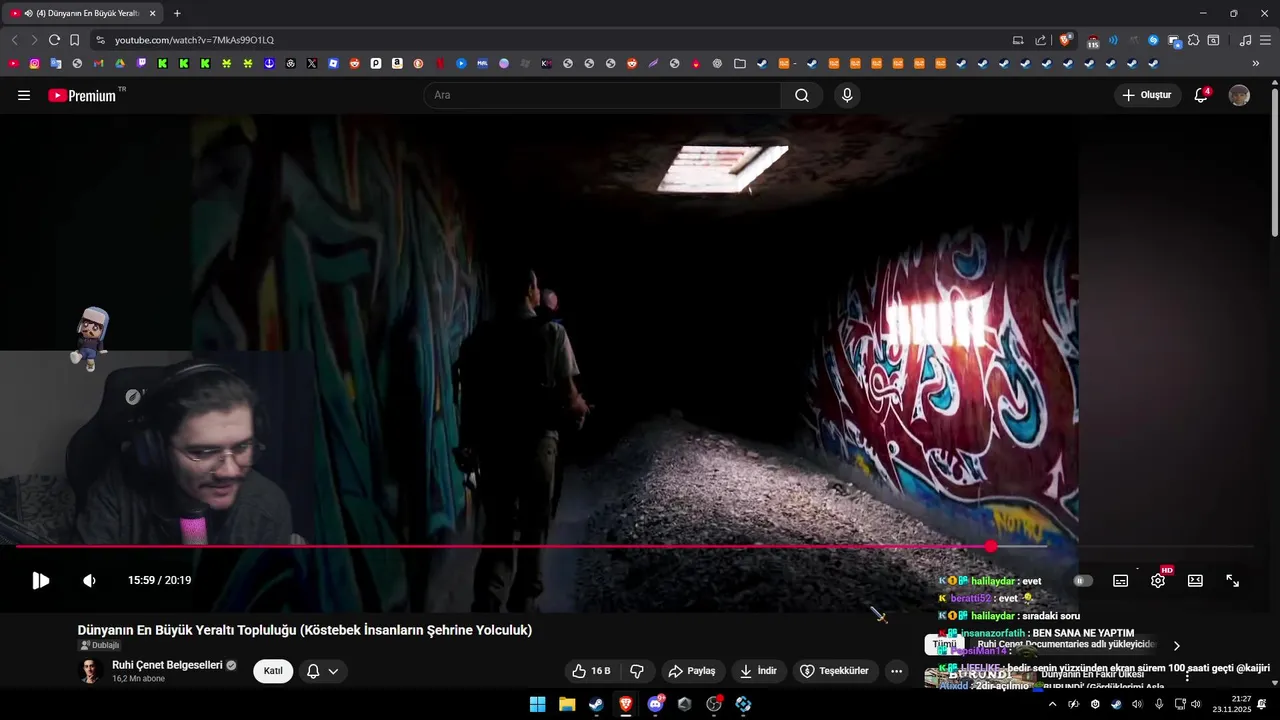Open Reddit bookmark next to Roblox
1280x720 pixels.
355,63
